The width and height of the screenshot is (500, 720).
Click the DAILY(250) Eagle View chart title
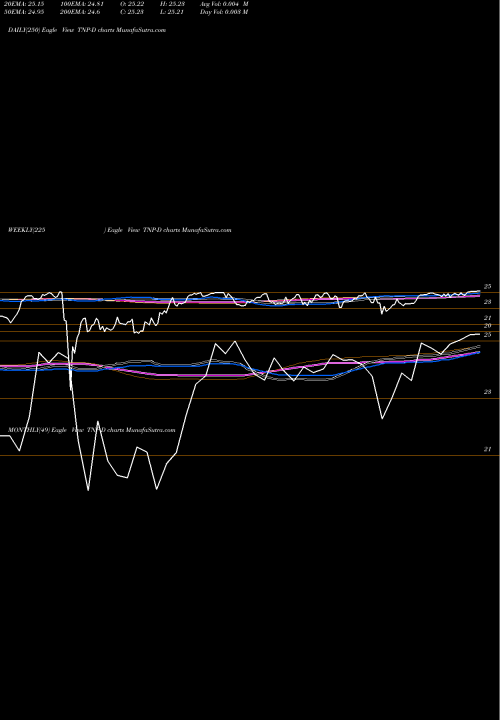(87, 30)
